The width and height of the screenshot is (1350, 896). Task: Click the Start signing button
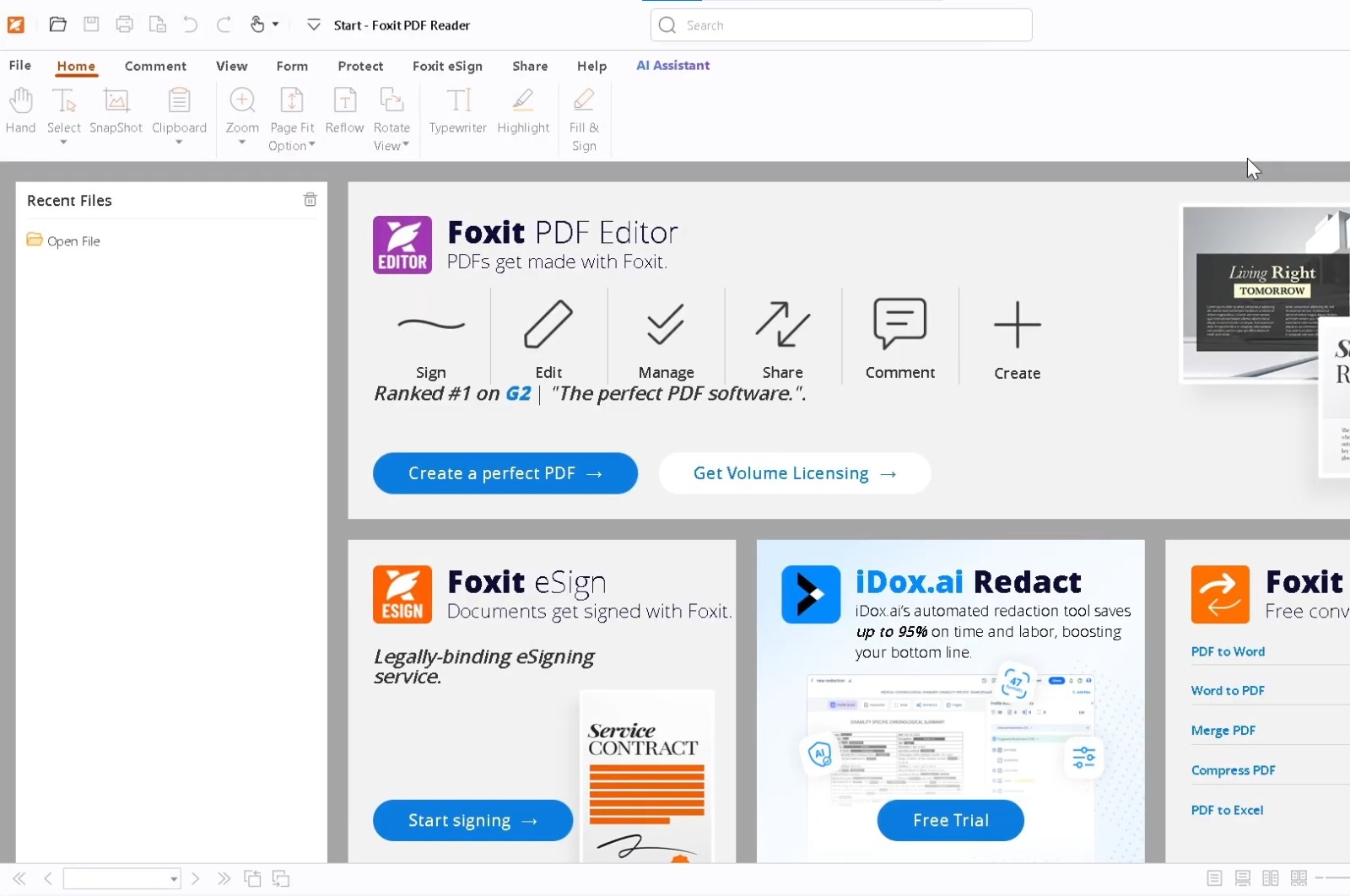472,820
